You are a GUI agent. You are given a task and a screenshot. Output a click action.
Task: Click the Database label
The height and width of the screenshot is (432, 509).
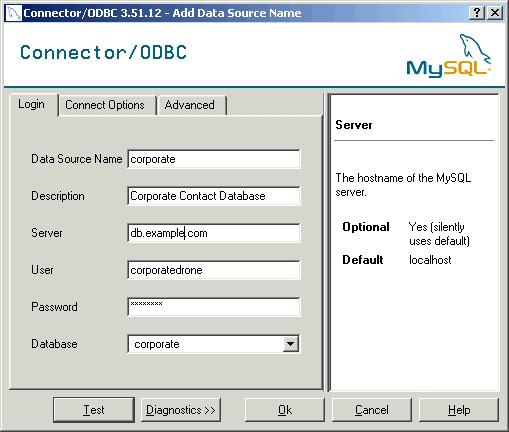54,344
